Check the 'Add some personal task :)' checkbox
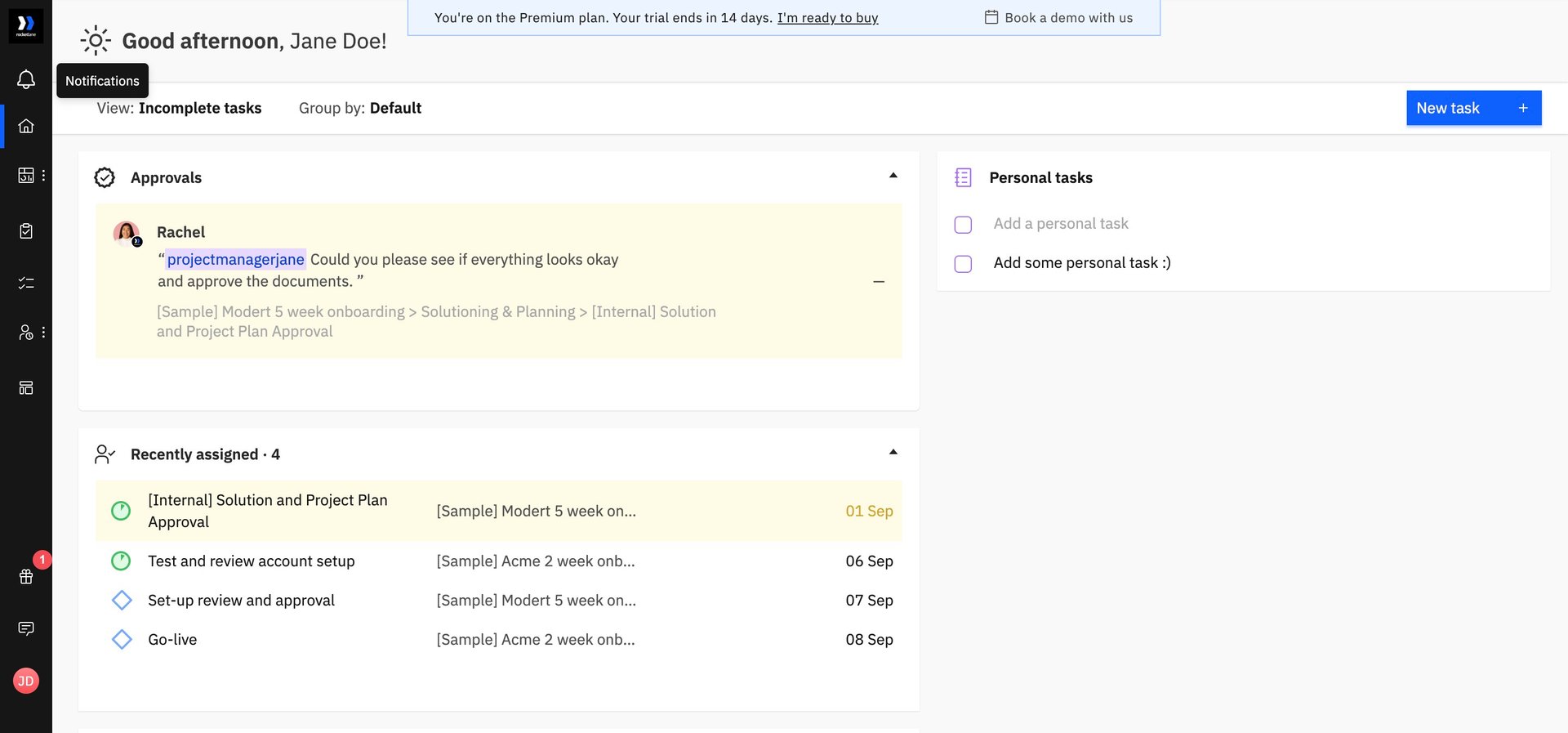 click(963, 264)
